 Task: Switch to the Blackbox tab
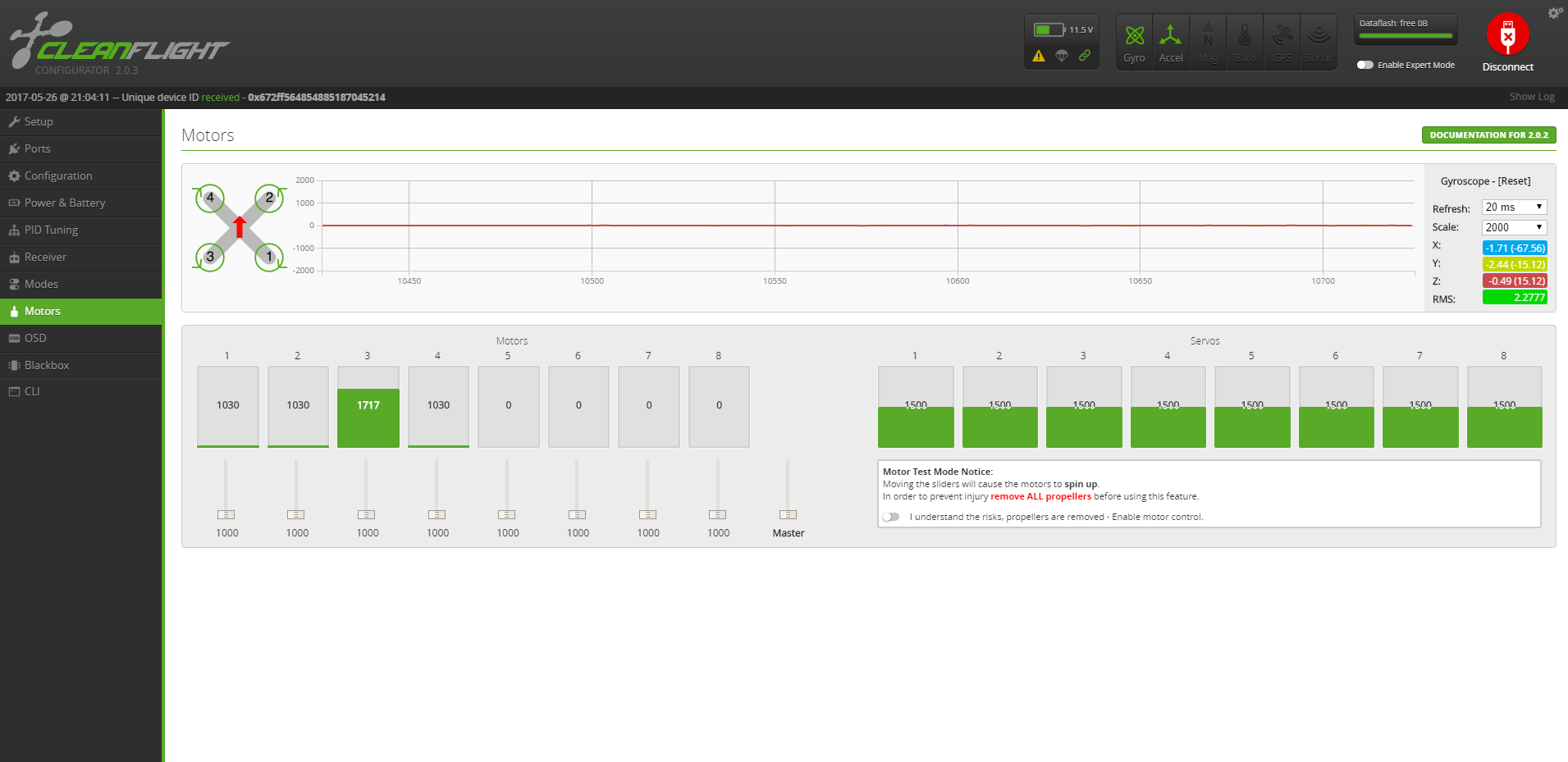click(x=47, y=365)
